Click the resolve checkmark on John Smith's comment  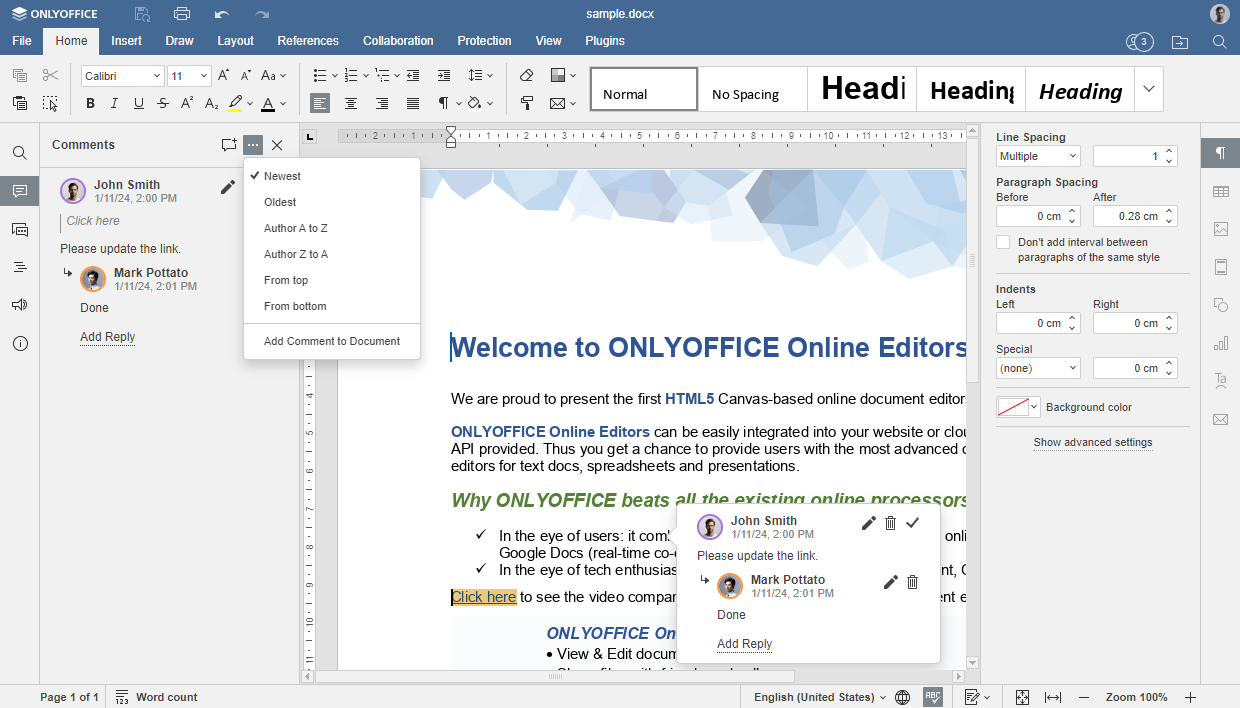pyautogui.click(x=912, y=523)
